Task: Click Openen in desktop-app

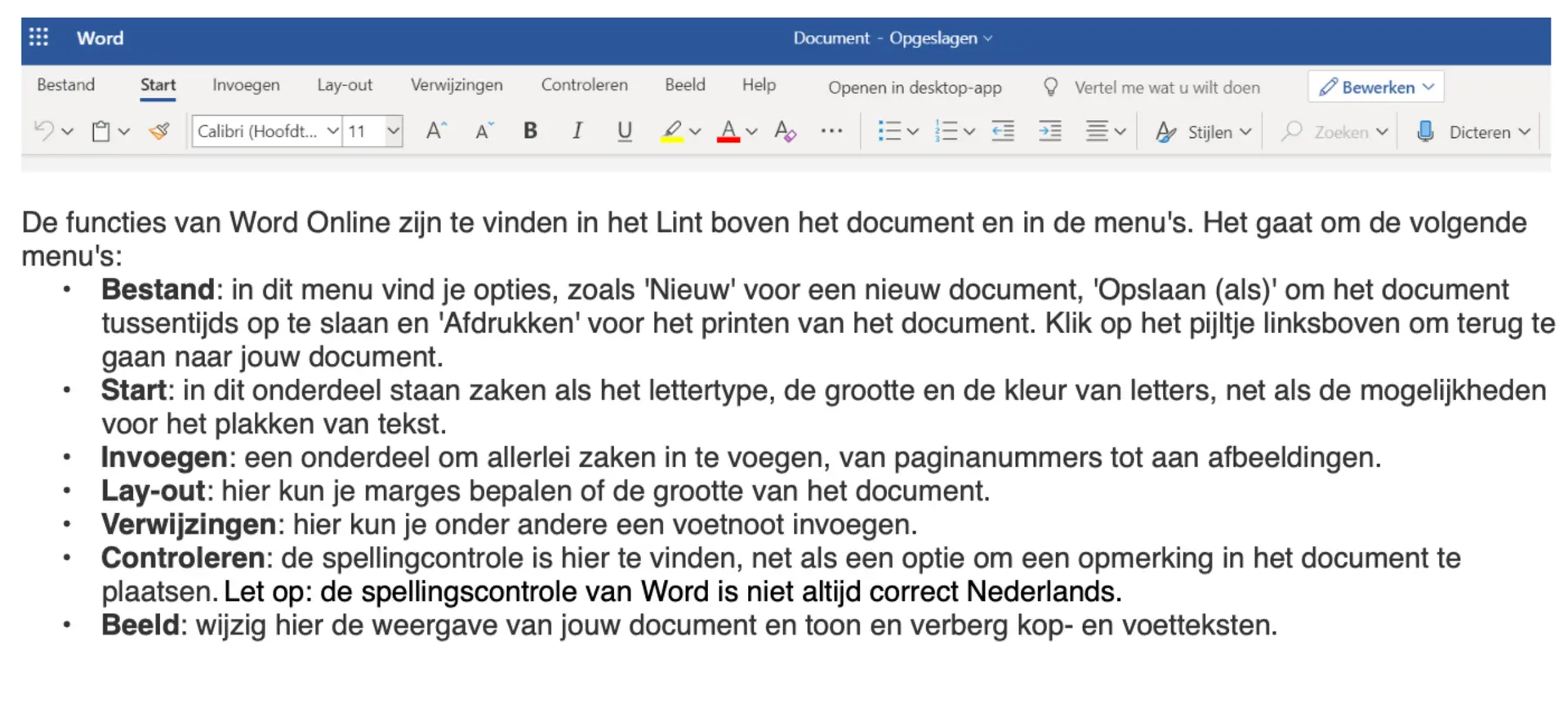Action: 915,87
